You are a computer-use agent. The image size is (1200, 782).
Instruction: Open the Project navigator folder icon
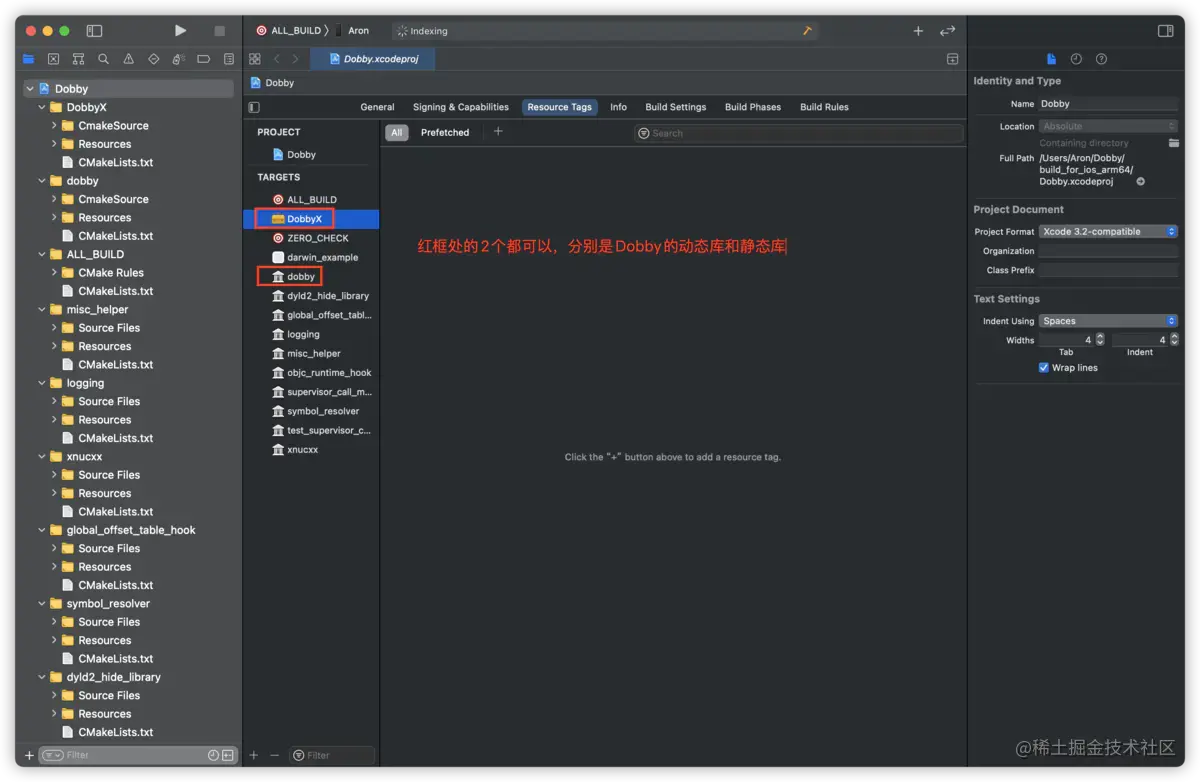click(x=28, y=59)
